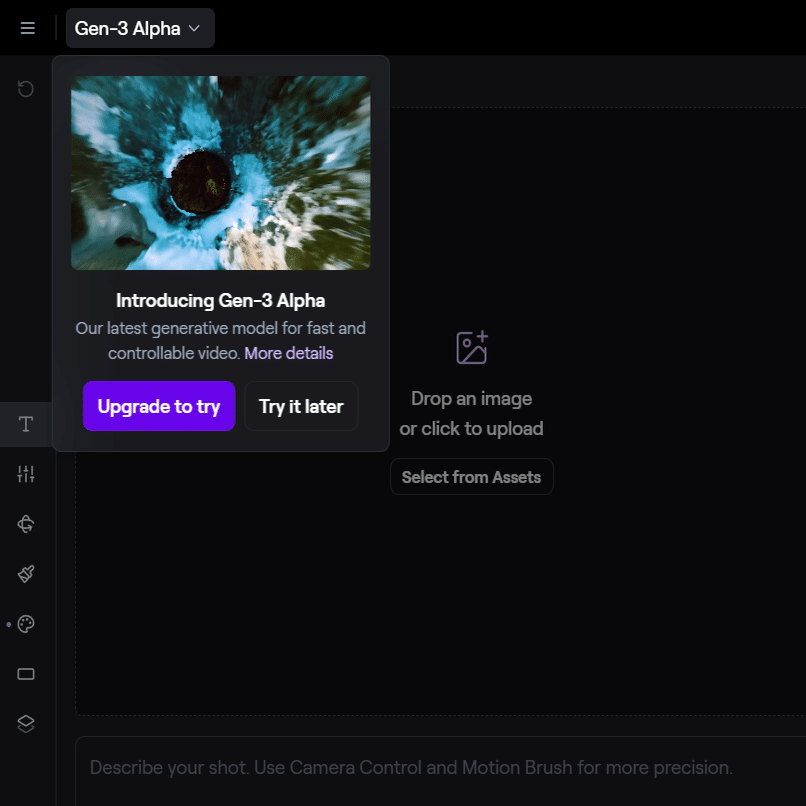Click the add image upload icon
The width and height of the screenshot is (806, 806).
[x=472, y=347]
